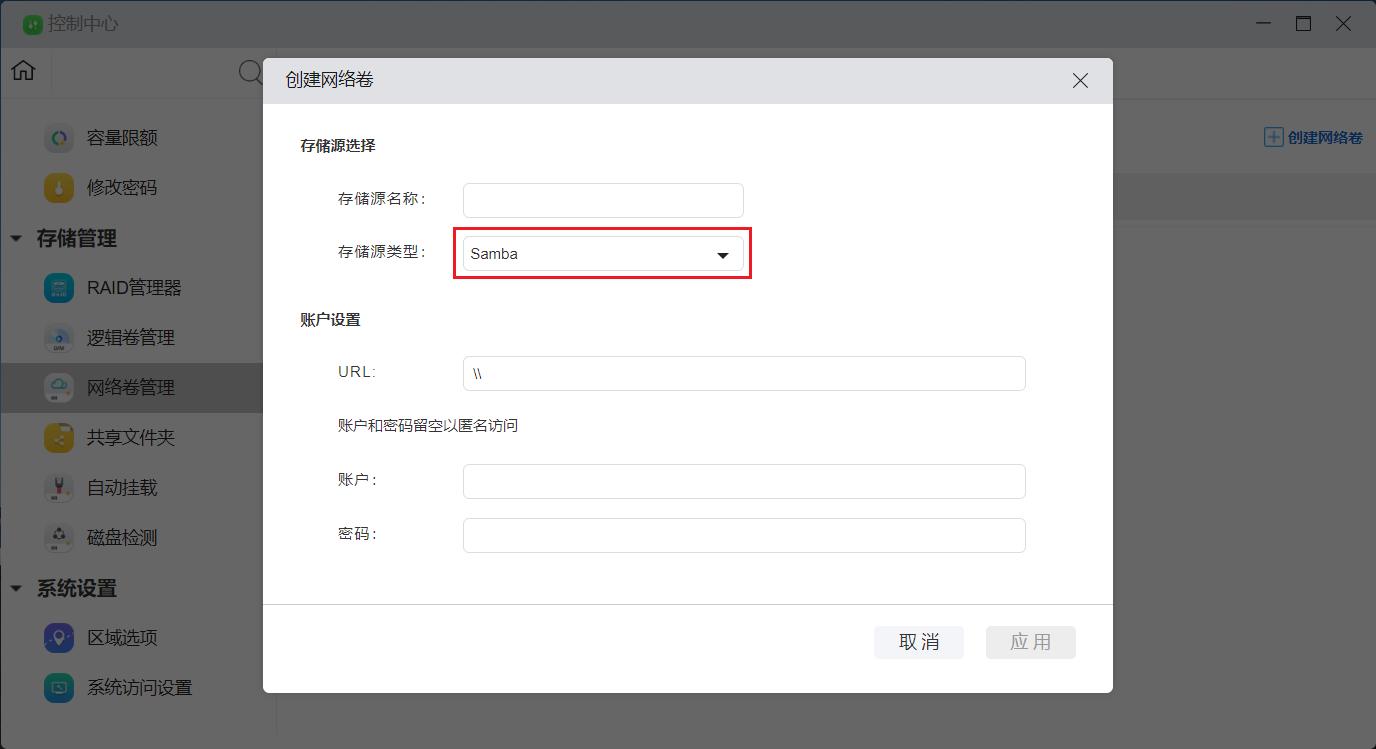Click inside the URL input field
The image size is (1376, 749).
coord(743,372)
